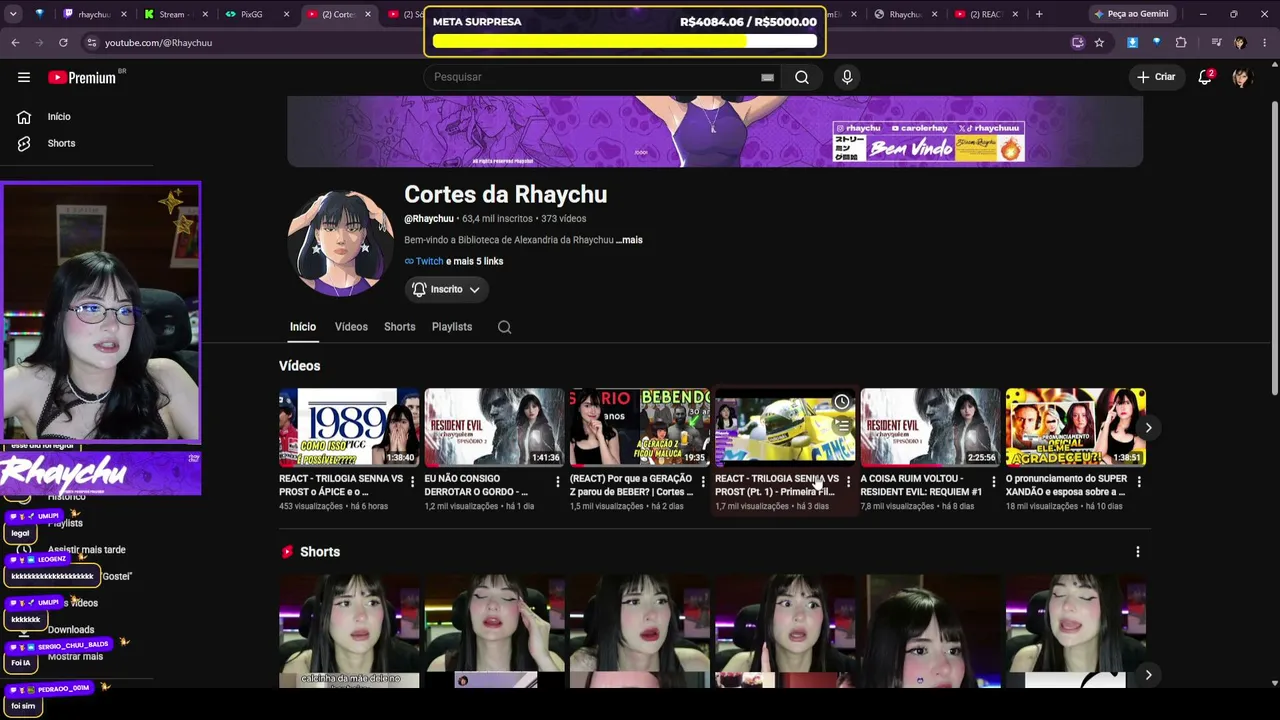The height and width of the screenshot is (720, 1280).
Task: Open options menu for 'SENNA VS PROST (Pt. 1)' video
Action: click(x=848, y=482)
